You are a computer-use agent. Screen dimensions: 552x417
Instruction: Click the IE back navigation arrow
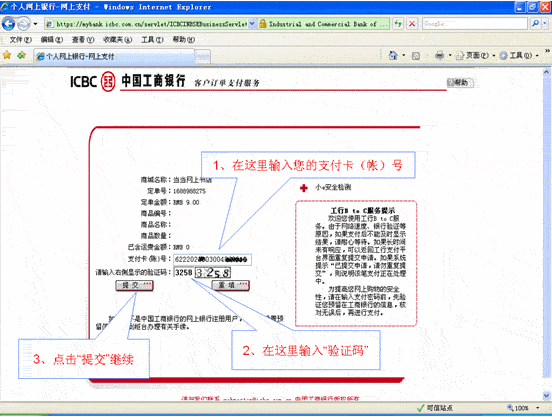click(8, 24)
